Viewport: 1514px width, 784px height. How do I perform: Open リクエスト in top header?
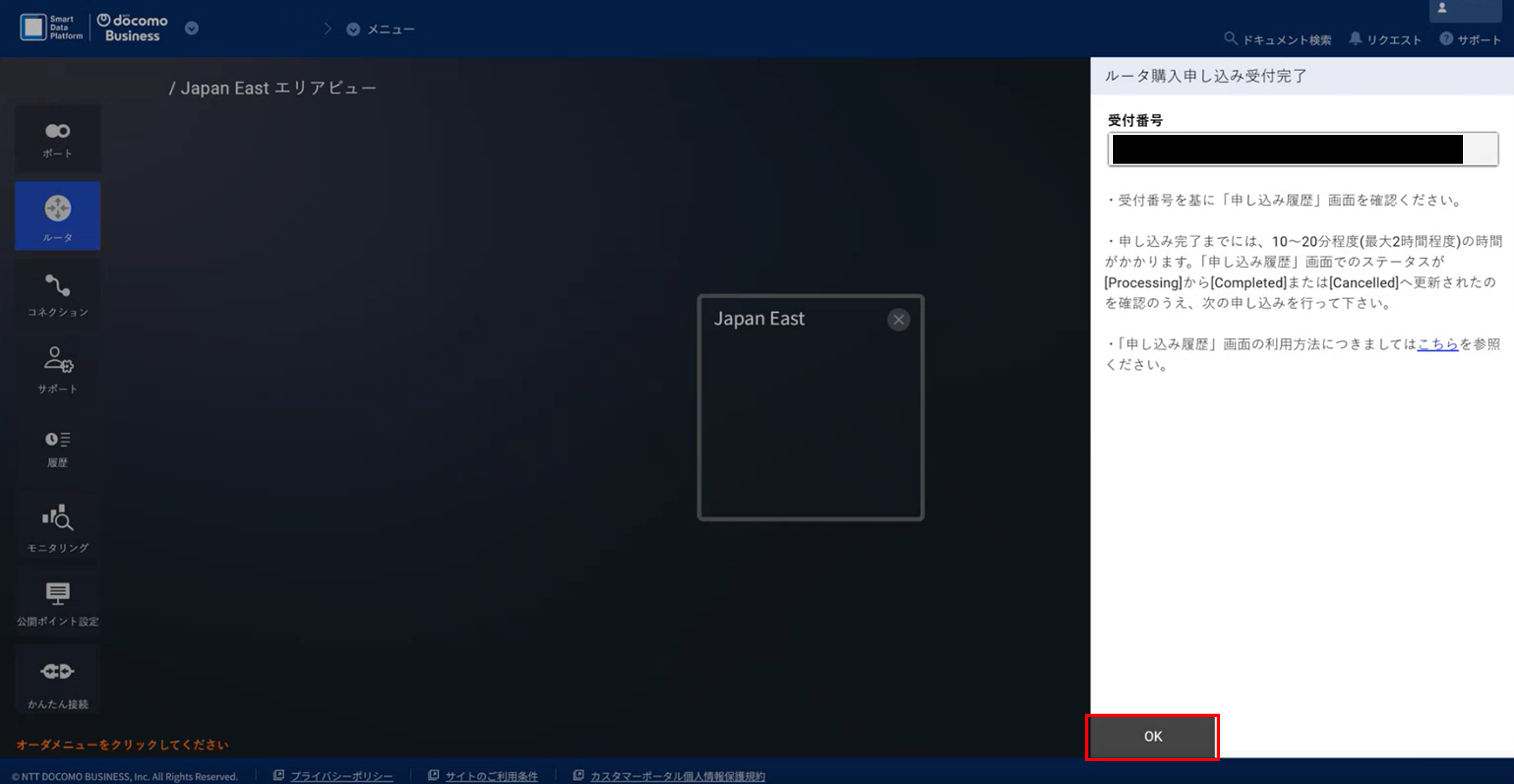pyautogui.click(x=1385, y=39)
